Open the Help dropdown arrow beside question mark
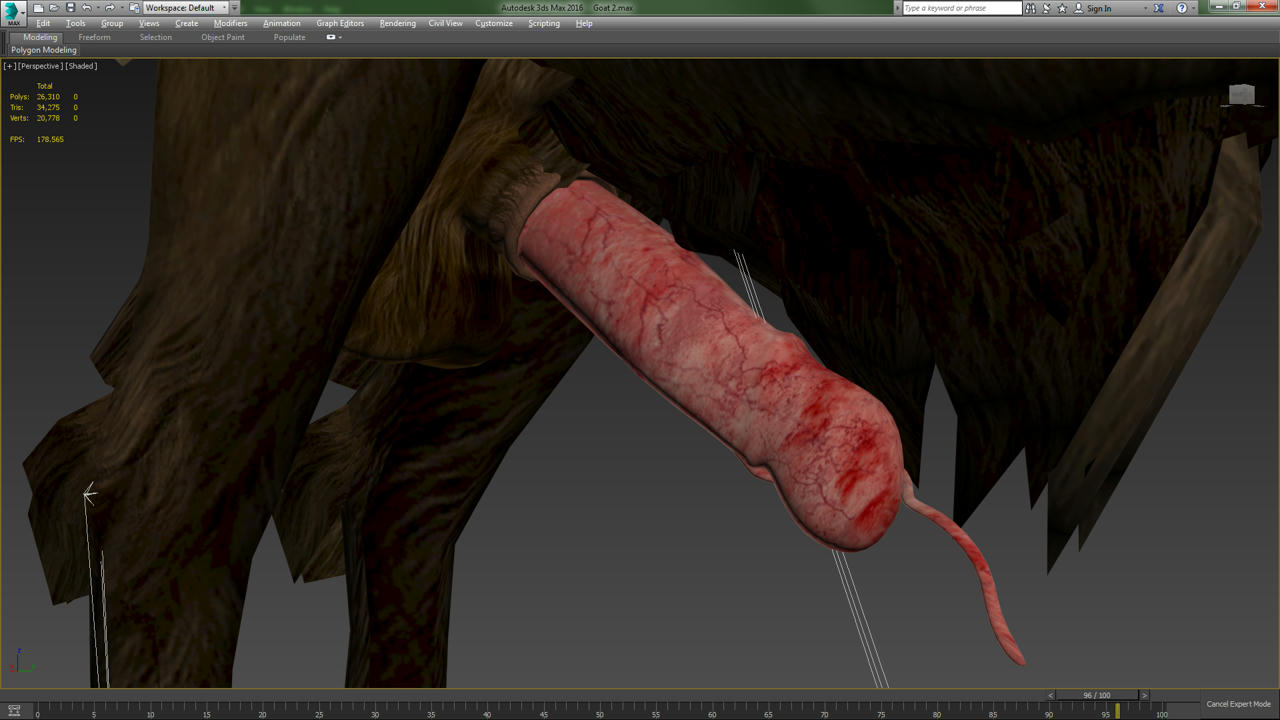Image resolution: width=1280 pixels, height=720 pixels. pos(1195,8)
